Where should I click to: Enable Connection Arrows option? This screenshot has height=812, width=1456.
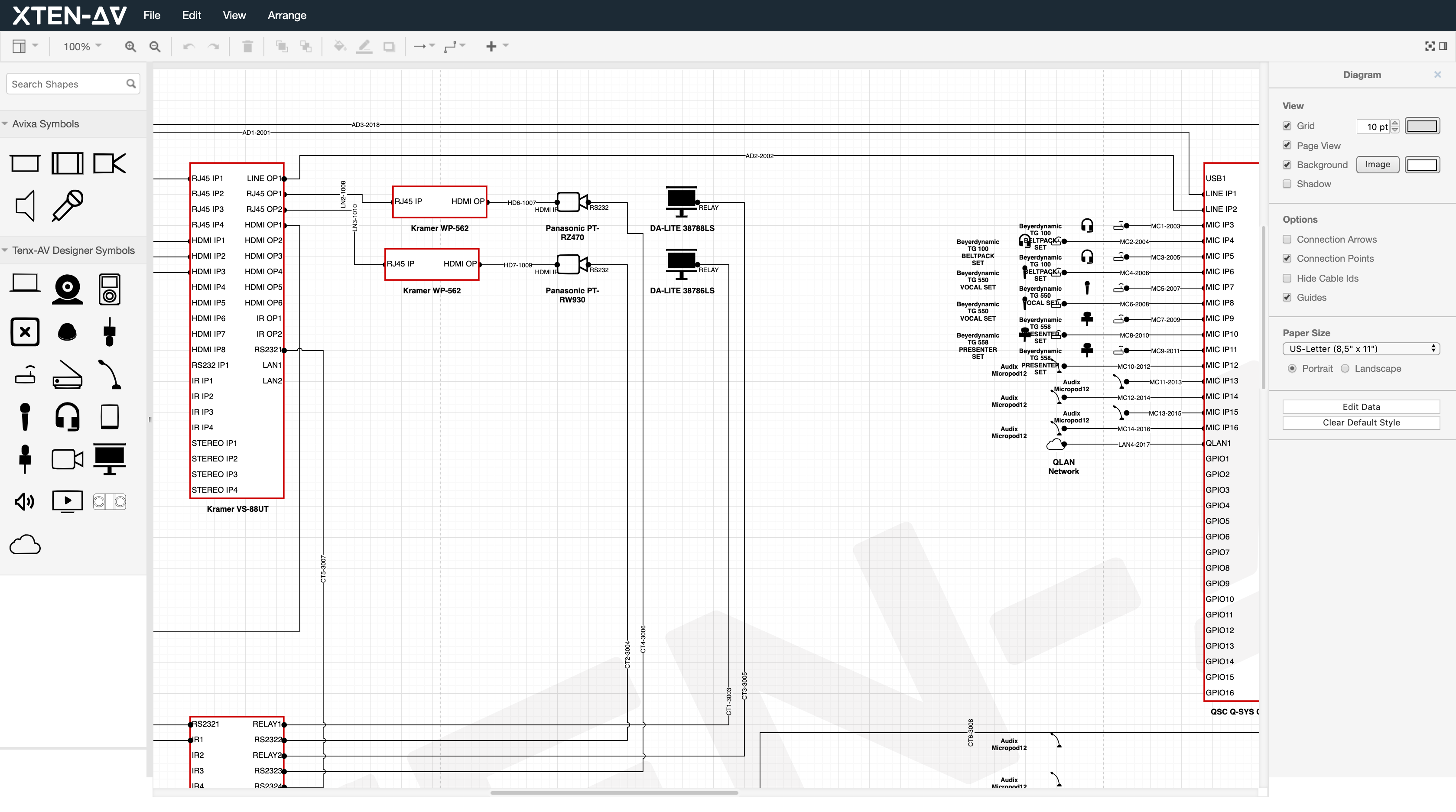point(1287,239)
